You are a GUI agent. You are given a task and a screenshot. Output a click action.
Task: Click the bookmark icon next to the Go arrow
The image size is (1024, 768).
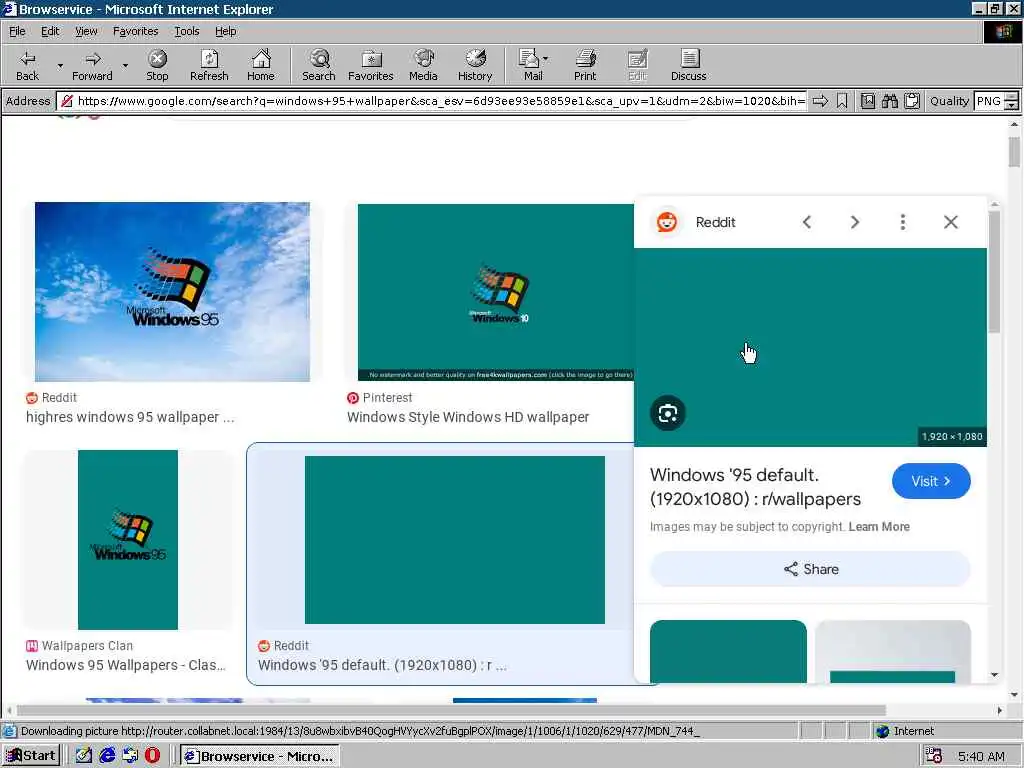click(842, 101)
